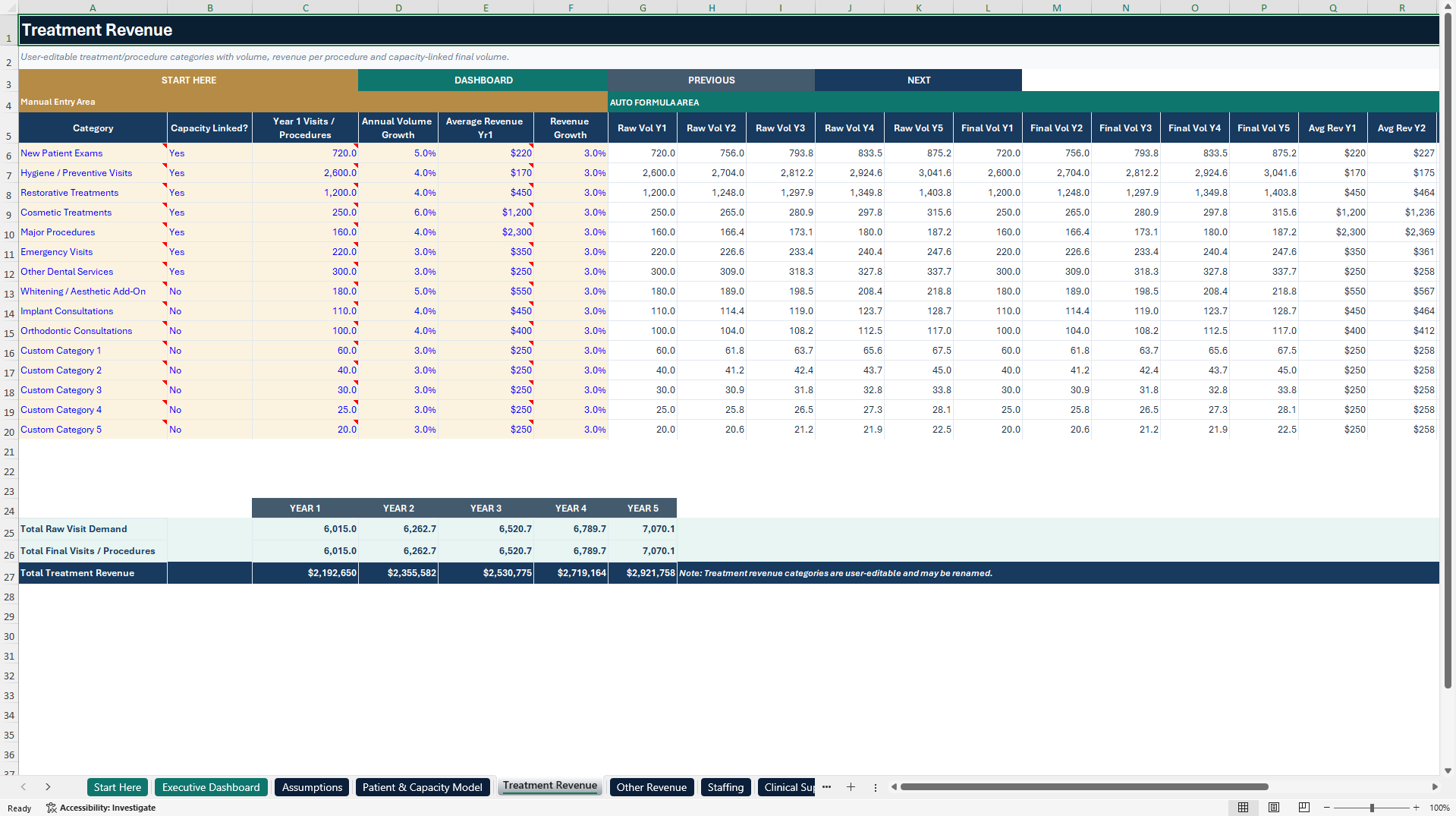Viewport: 1456px width, 816px height.
Task: Switch to the Assumptions sheet tab
Action: click(312, 787)
